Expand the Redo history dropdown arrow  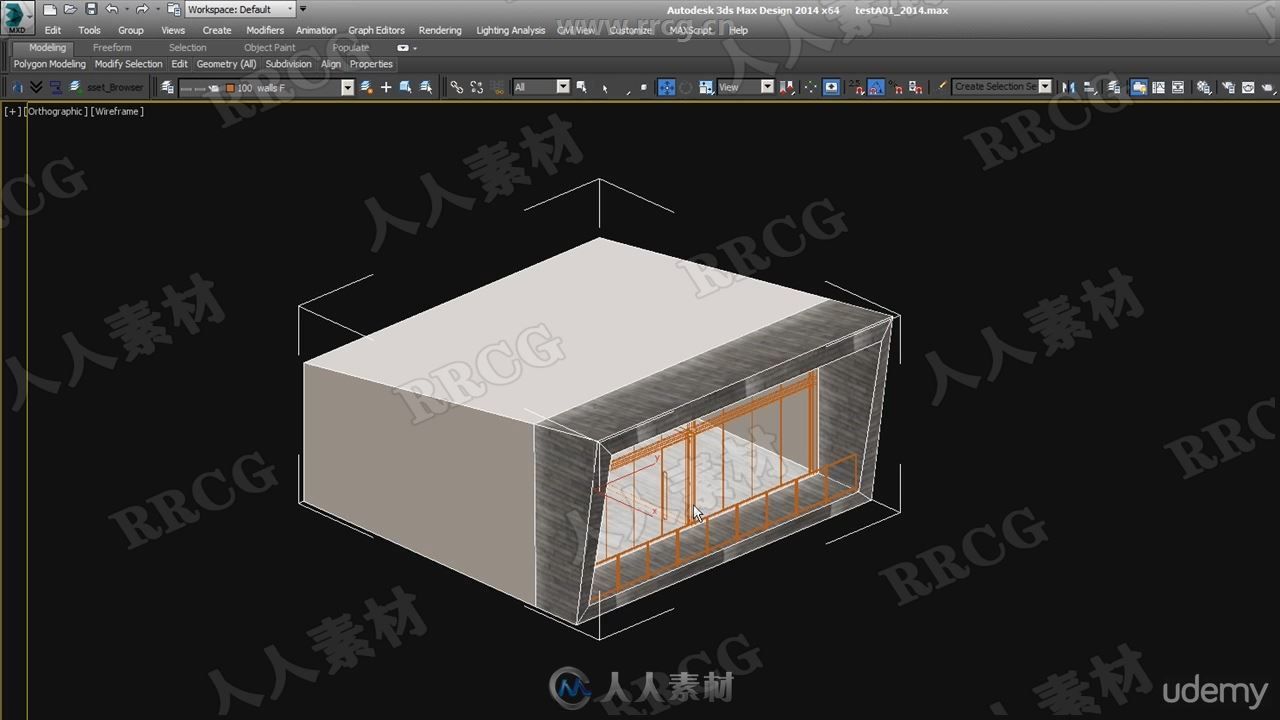(157, 9)
